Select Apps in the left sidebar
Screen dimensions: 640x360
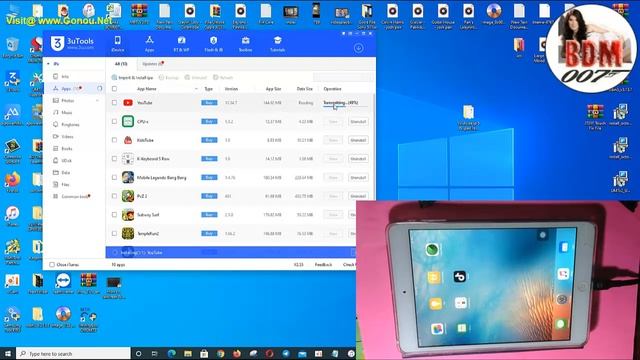click(x=67, y=88)
